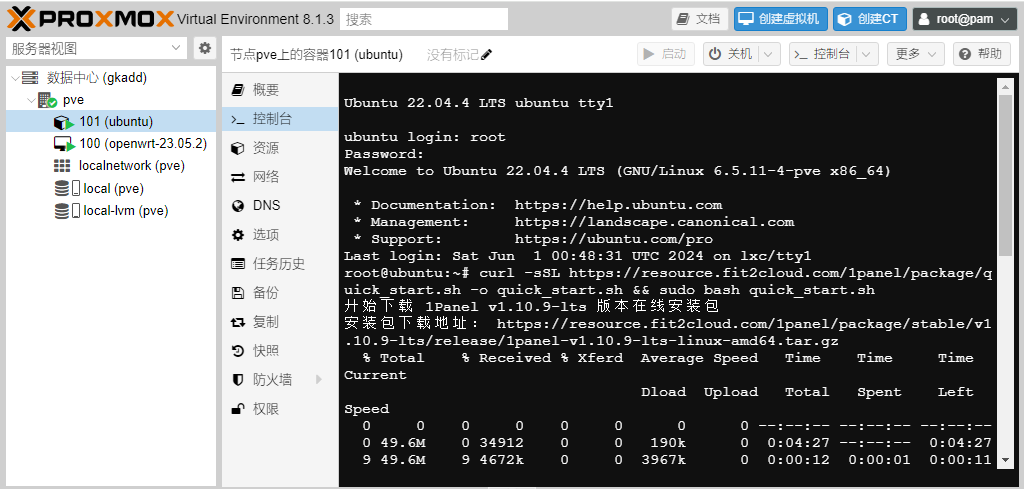Image resolution: width=1024 pixels, height=489 pixels.
Task: Click the pve server node icon
Action: pos(47,101)
